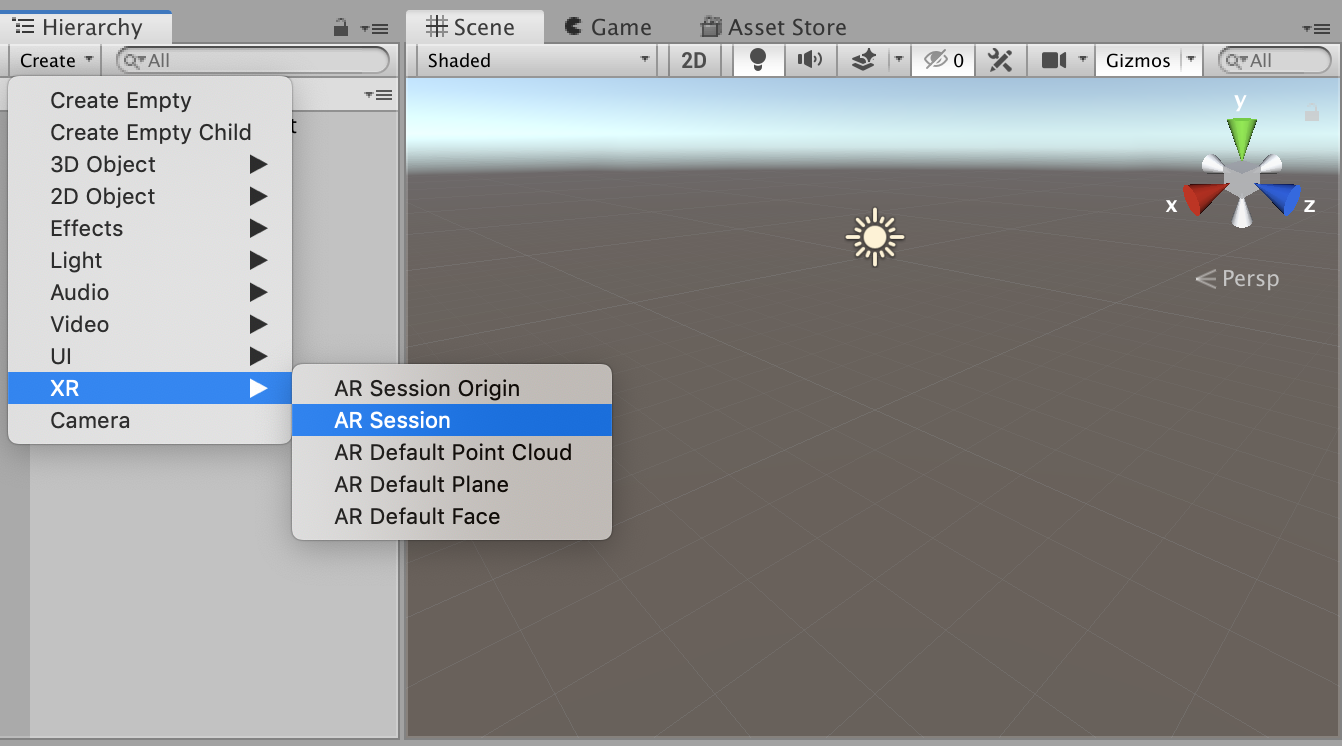
Task: Select Camera in the Create menu
Action: [150, 420]
